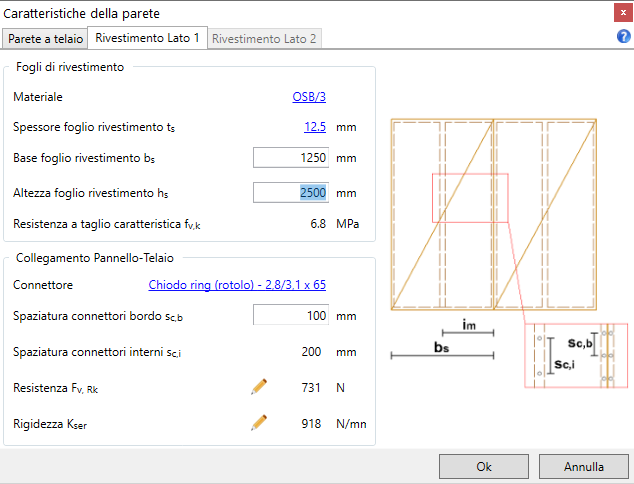Click the 918 stiffness value
Viewport: 634px width, 484px height.
click(311, 423)
